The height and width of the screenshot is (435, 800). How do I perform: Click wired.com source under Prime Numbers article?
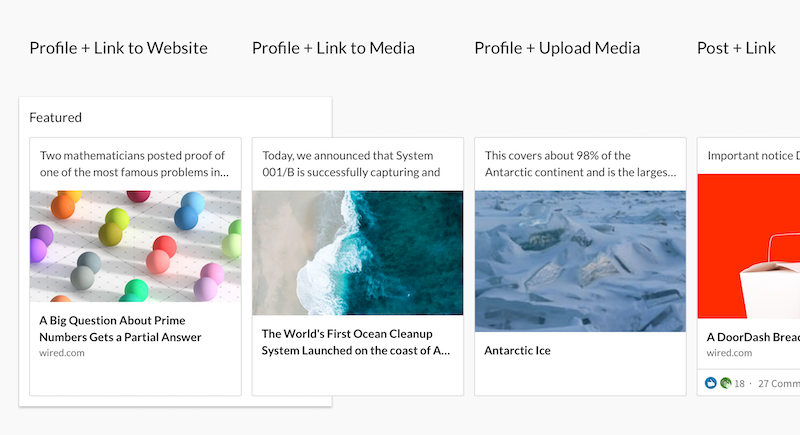(62, 353)
